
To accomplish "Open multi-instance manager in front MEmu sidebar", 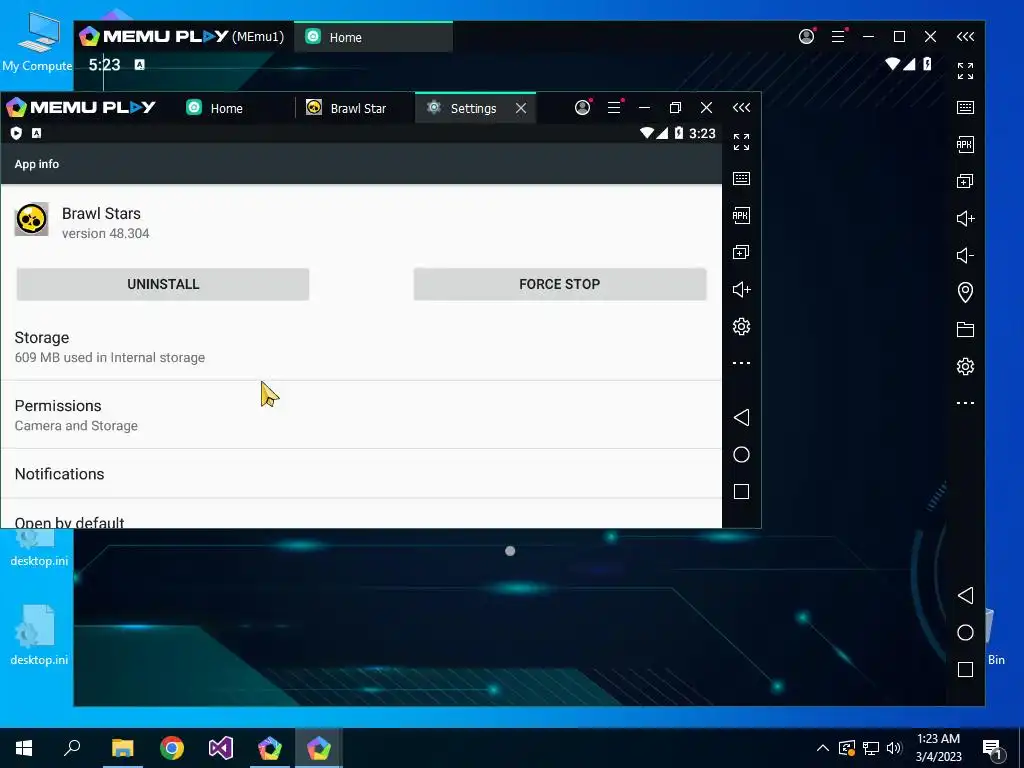I will pos(741,252).
